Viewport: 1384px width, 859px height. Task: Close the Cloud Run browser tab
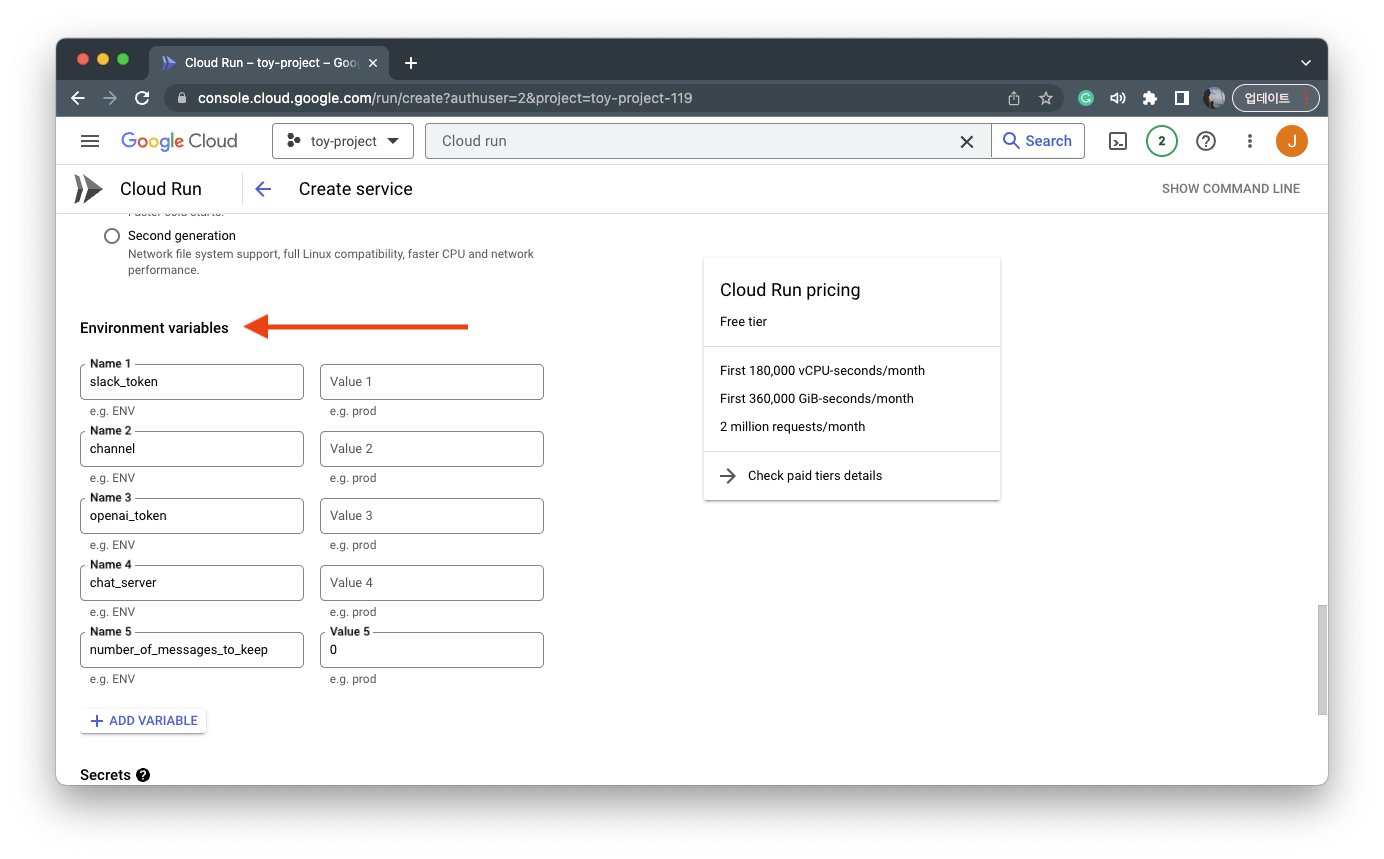373,63
